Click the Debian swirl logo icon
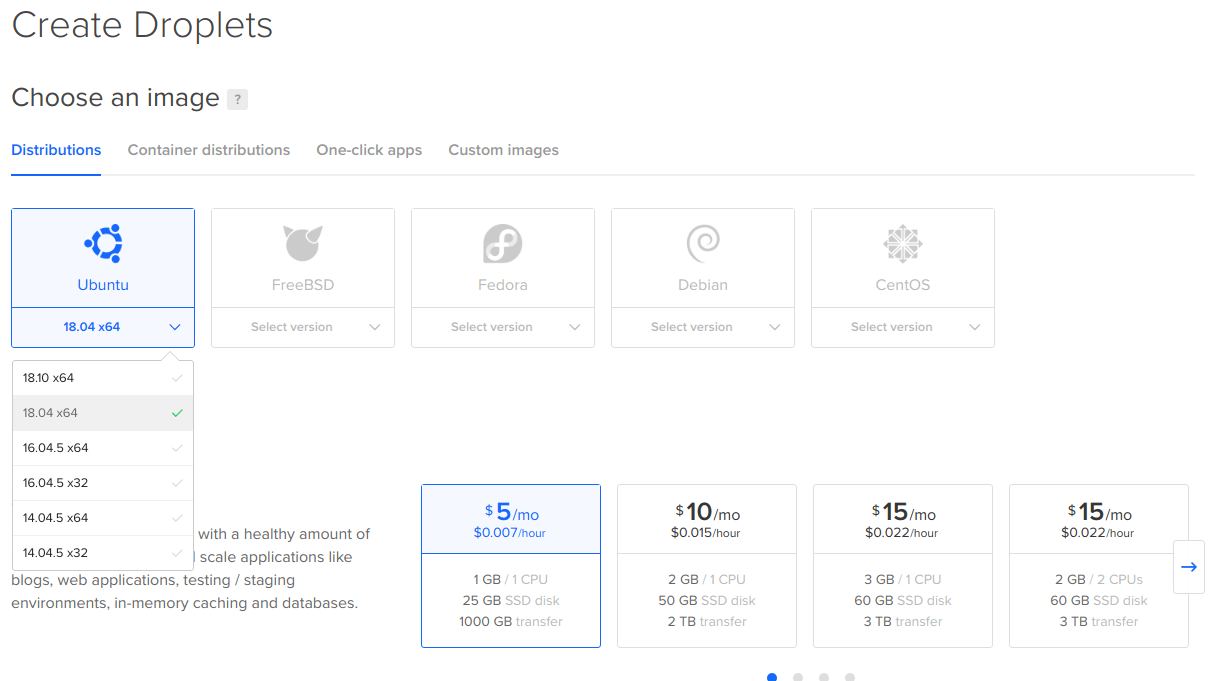 point(703,243)
